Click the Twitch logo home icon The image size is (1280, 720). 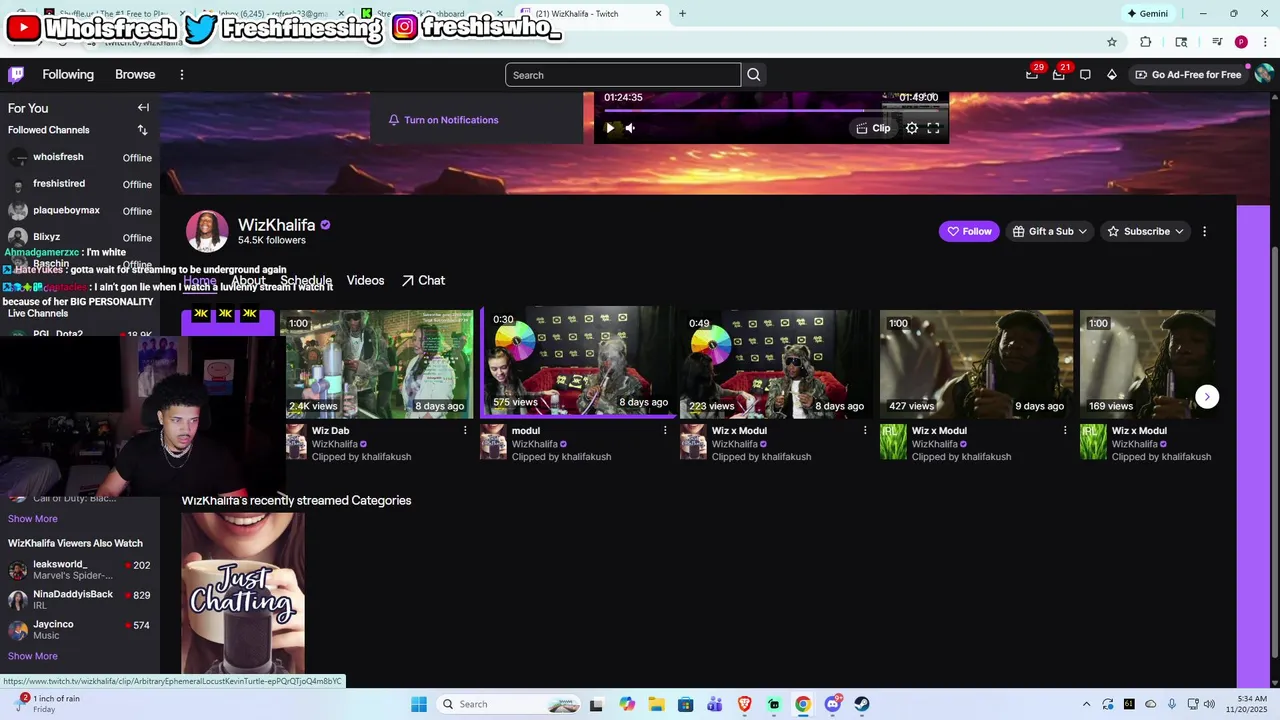tap(16, 75)
